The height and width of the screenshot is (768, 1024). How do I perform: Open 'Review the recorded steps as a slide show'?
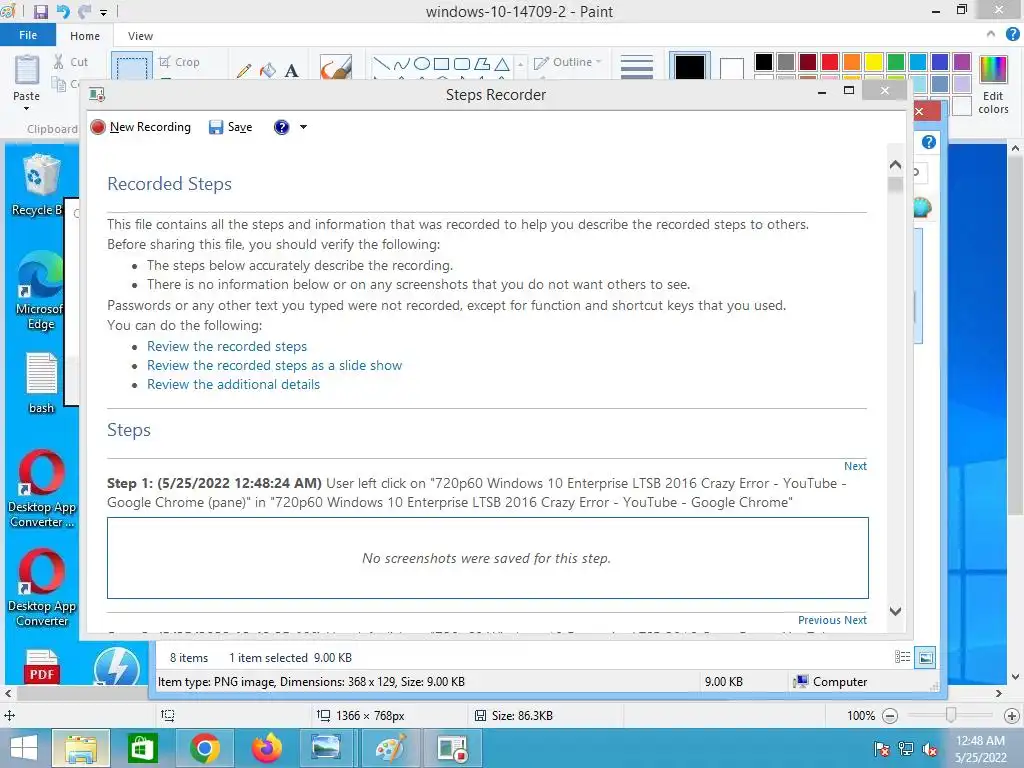point(274,365)
